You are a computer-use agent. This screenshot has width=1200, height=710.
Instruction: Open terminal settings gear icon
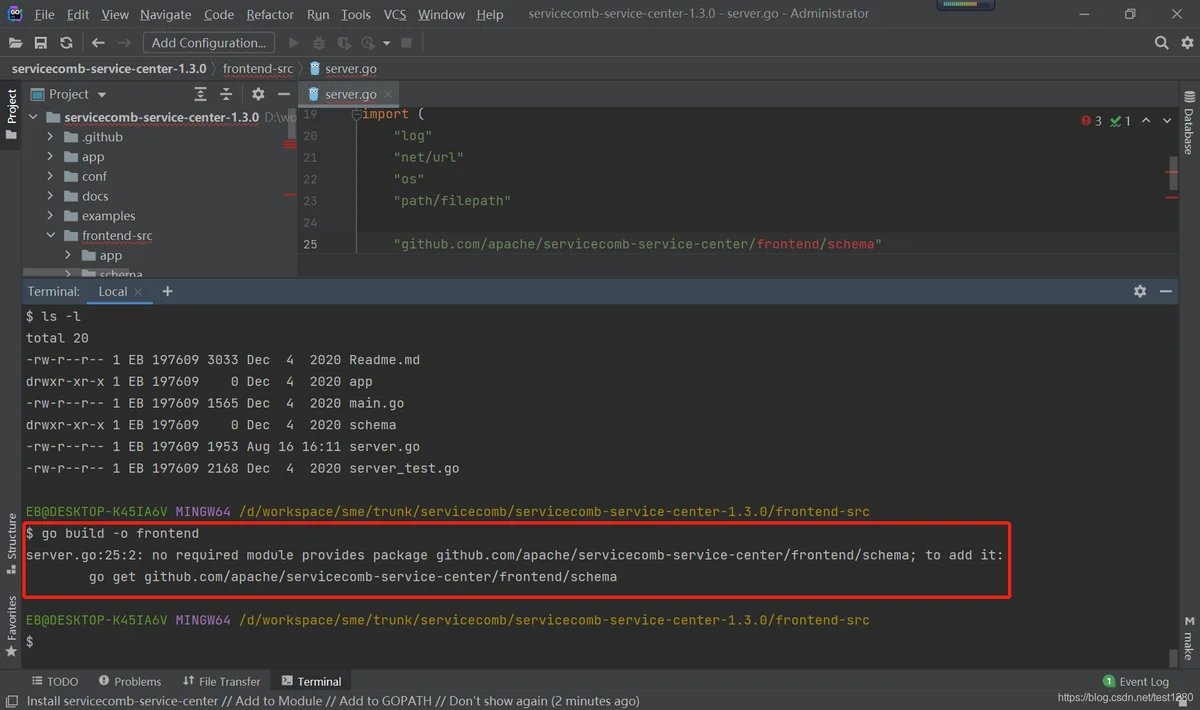pos(1140,291)
